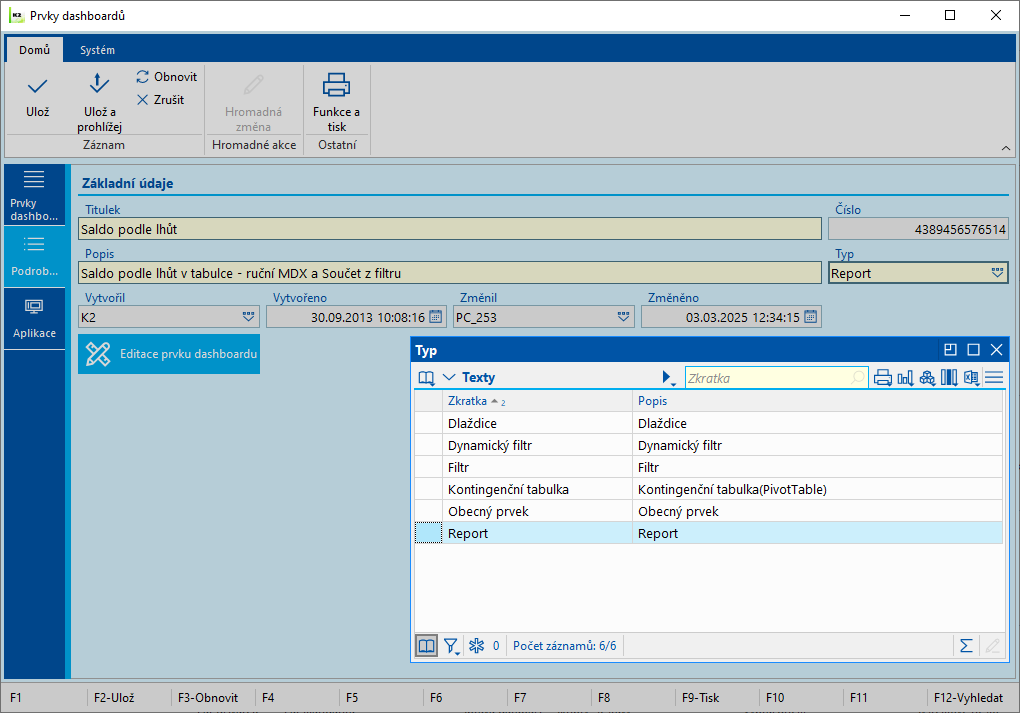This screenshot has width=1020, height=713.
Task: Expand the Typ field dropdown showing Report
Action: pyautogui.click(x=997, y=273)
